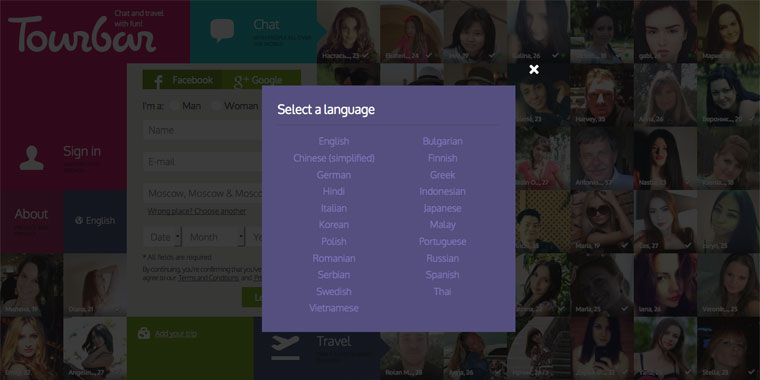The width and height of the screenshot is (760, 380).
Task: Choose Swedish language
Action: coord(333,291)
